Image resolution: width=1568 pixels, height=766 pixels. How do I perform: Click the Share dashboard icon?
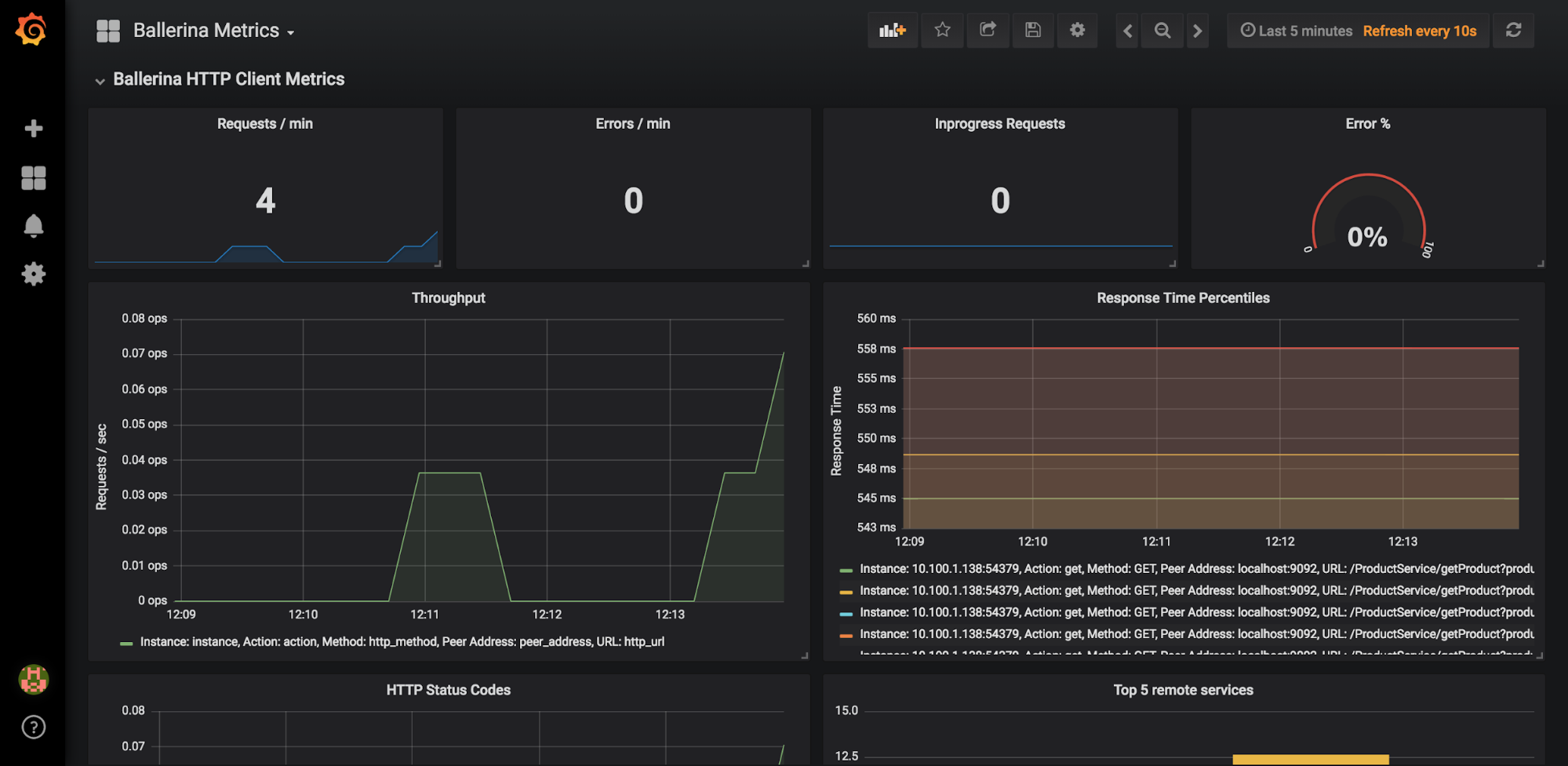tap(988, 31)
